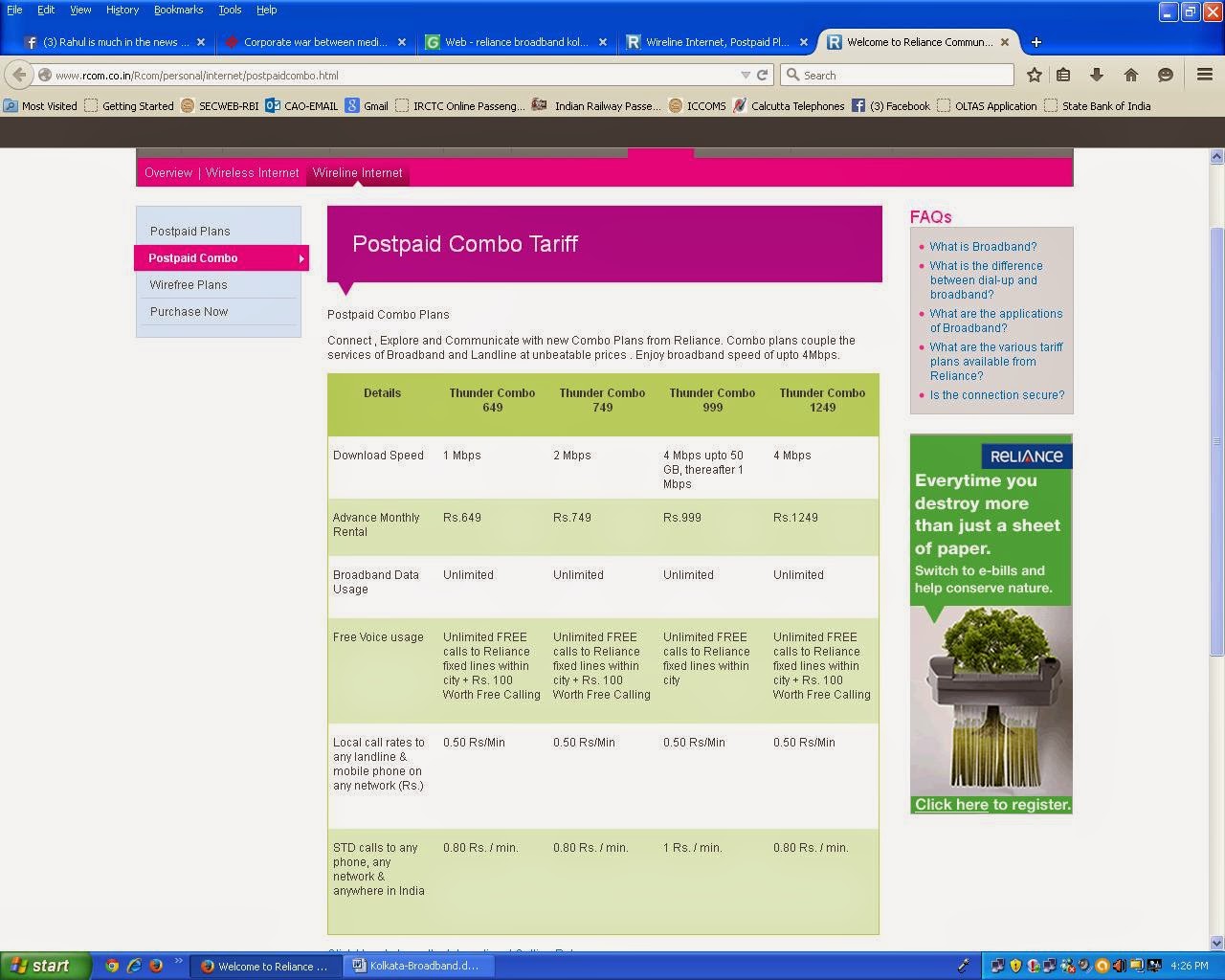Open FAQ on dial-up versus broadband difference
The width and height of the screenshot is (1225, 980).
tap(986, 280)
